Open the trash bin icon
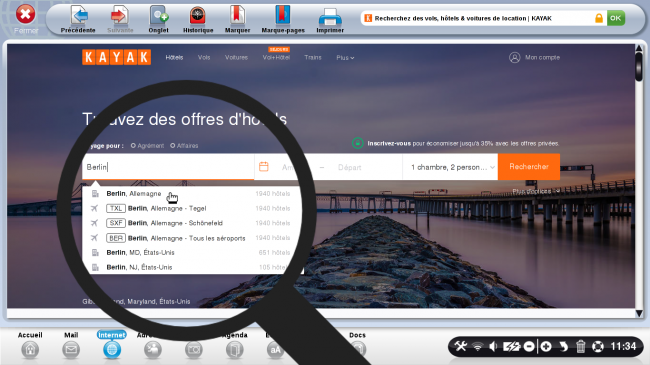The width and height of the screenshot is (650, 365). click(580, 346)
